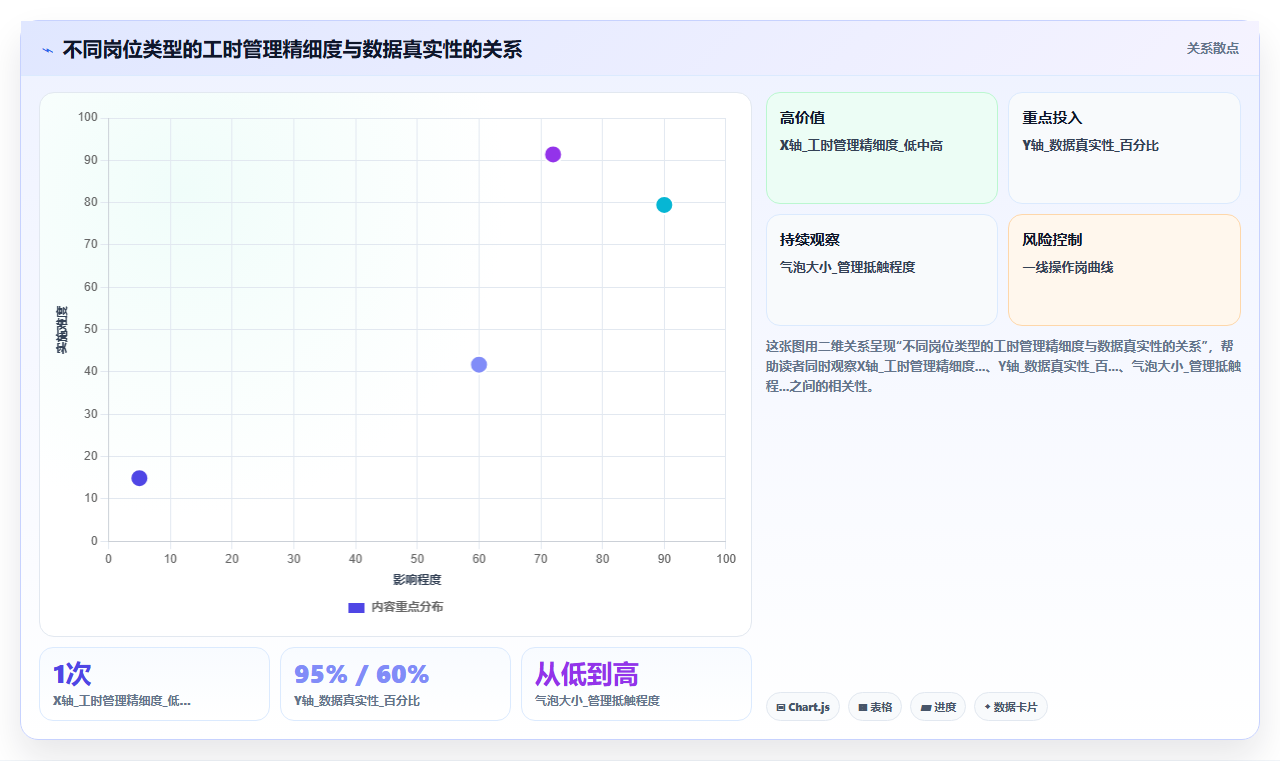Click the 实施难度 y-axis label
Image resolution: width=1280 pixels, height=761 pixels.
coord(61,330)
